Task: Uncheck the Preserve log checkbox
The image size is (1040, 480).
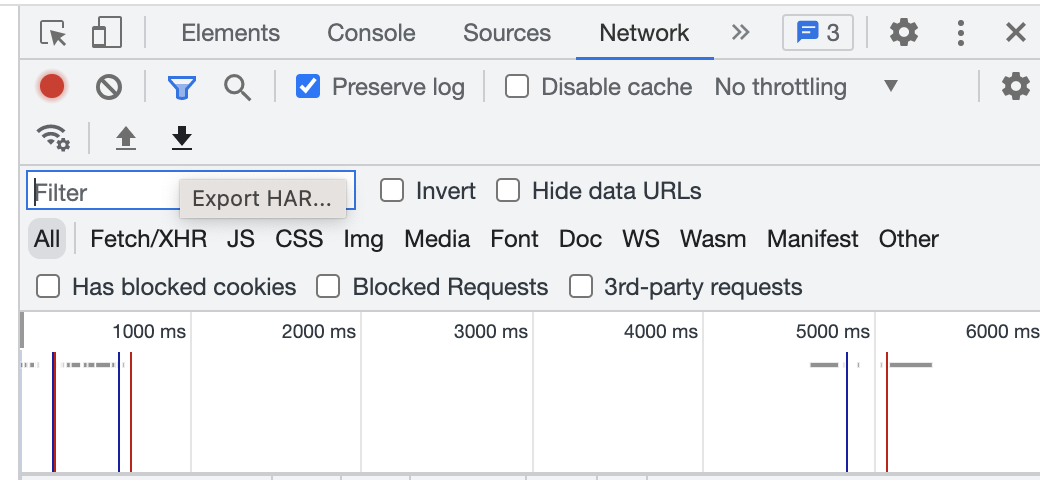Action: [x=308, y=87]
